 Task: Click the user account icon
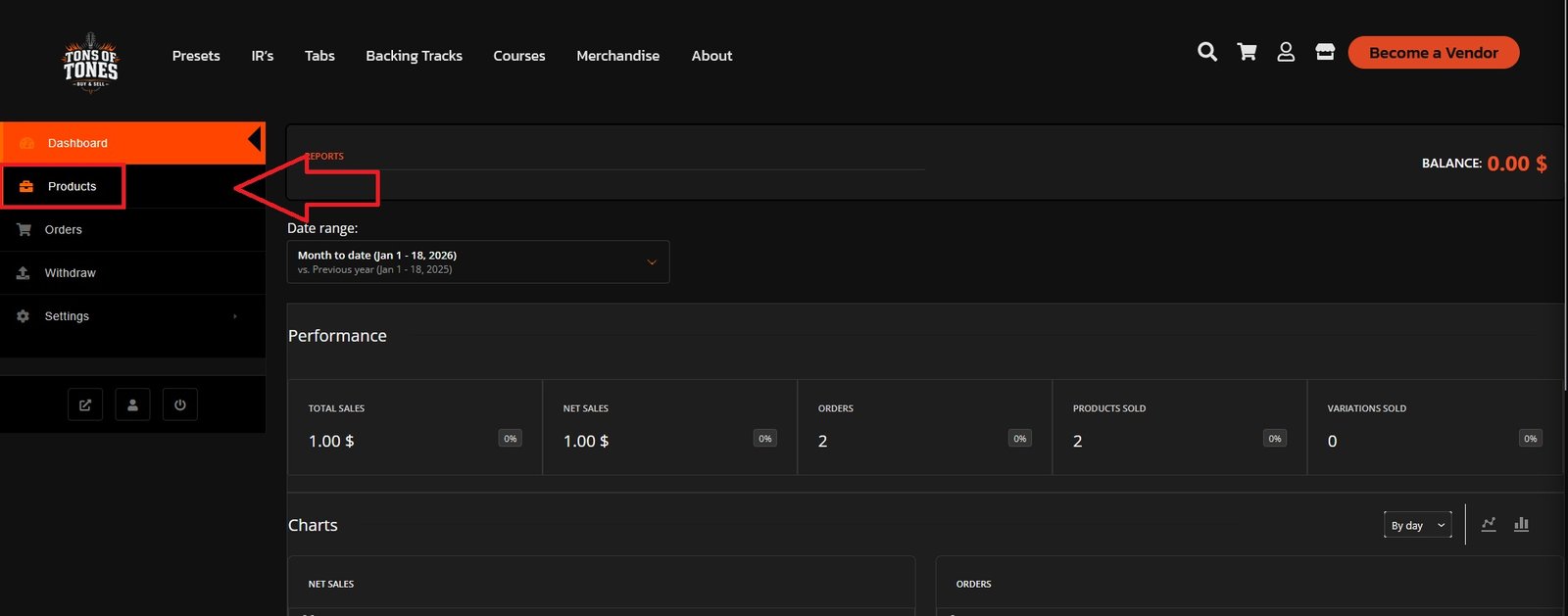coord(1286,52)
